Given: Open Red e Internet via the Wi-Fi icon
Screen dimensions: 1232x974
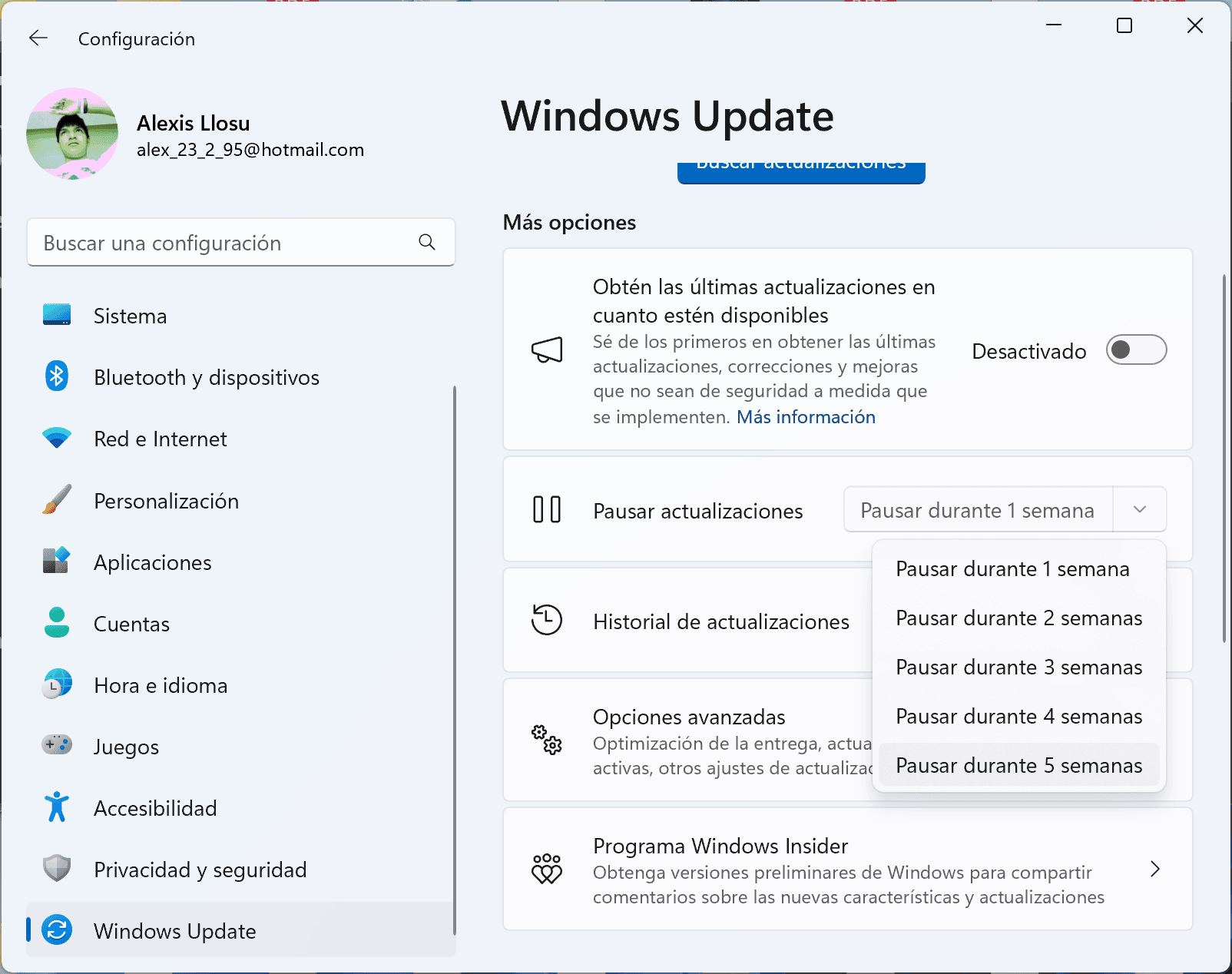Looking at the screenshot, I should click(55, 438).
